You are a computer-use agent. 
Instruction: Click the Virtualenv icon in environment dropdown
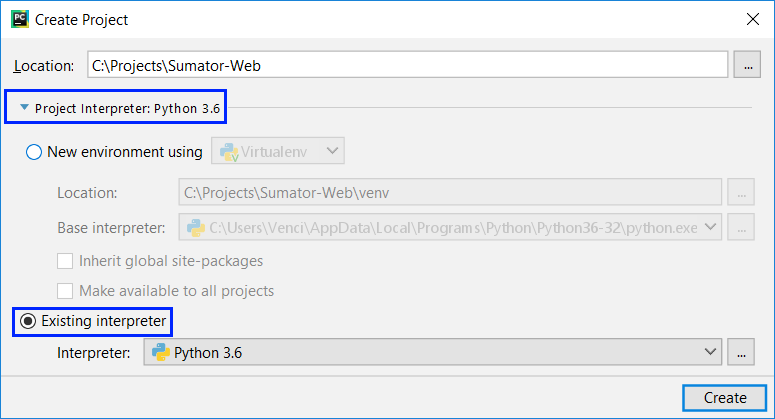[x=229, y=152]
